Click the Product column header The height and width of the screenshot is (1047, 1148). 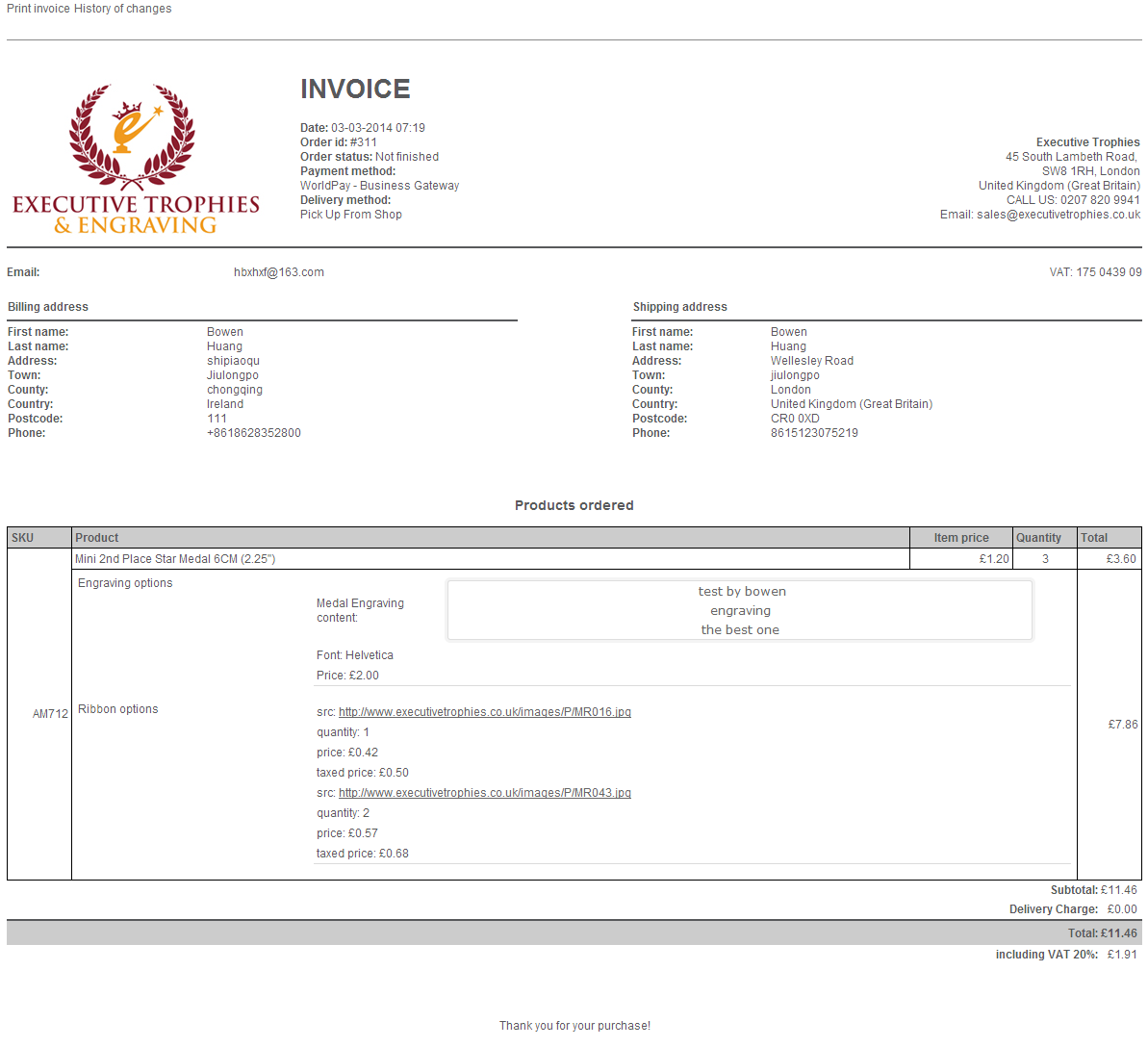(x=97, y=538)
